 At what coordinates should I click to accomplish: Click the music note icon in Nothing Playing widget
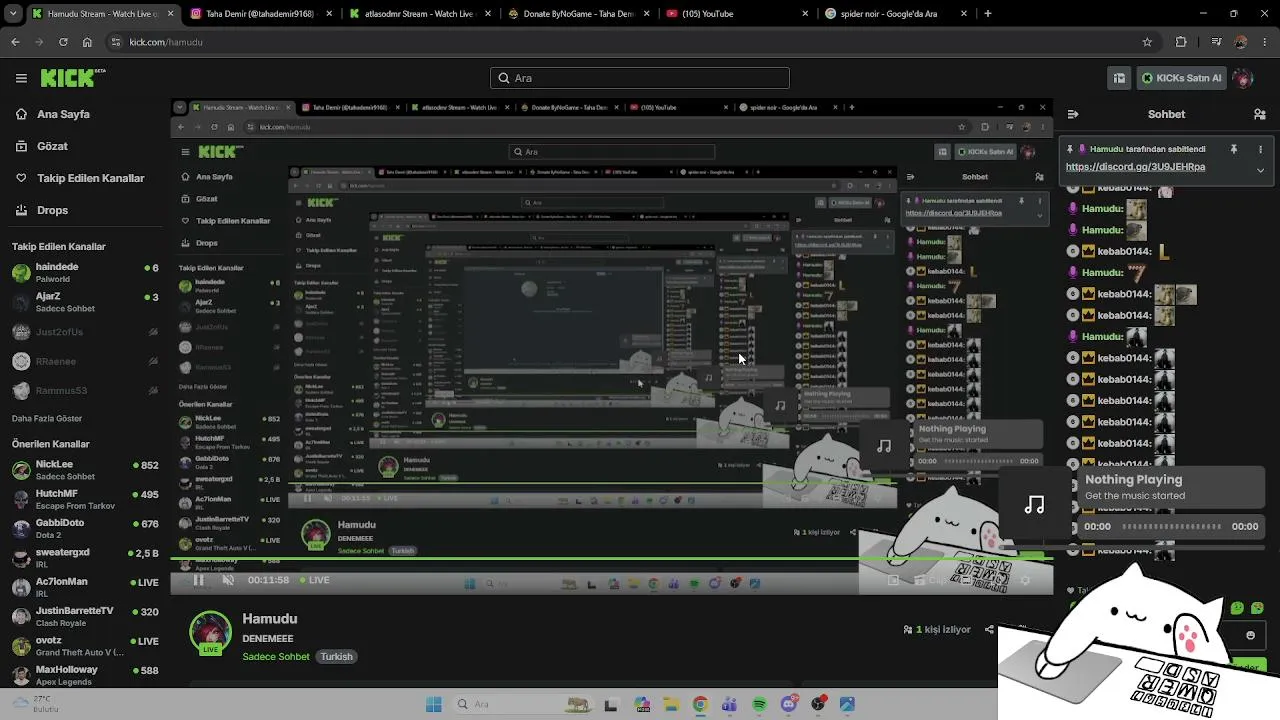[x=1035, y=505]
